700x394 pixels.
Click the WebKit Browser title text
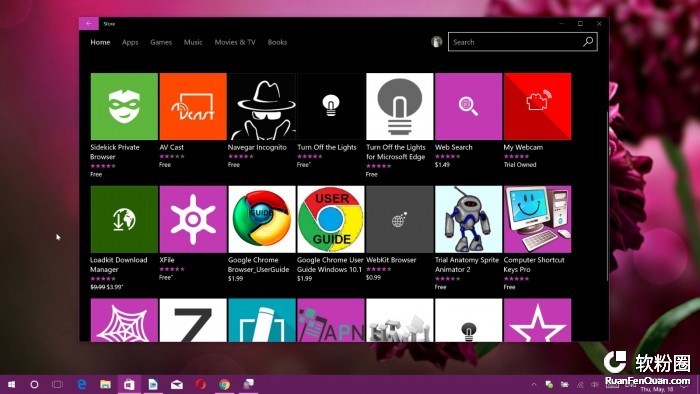[x=391, y=260]
